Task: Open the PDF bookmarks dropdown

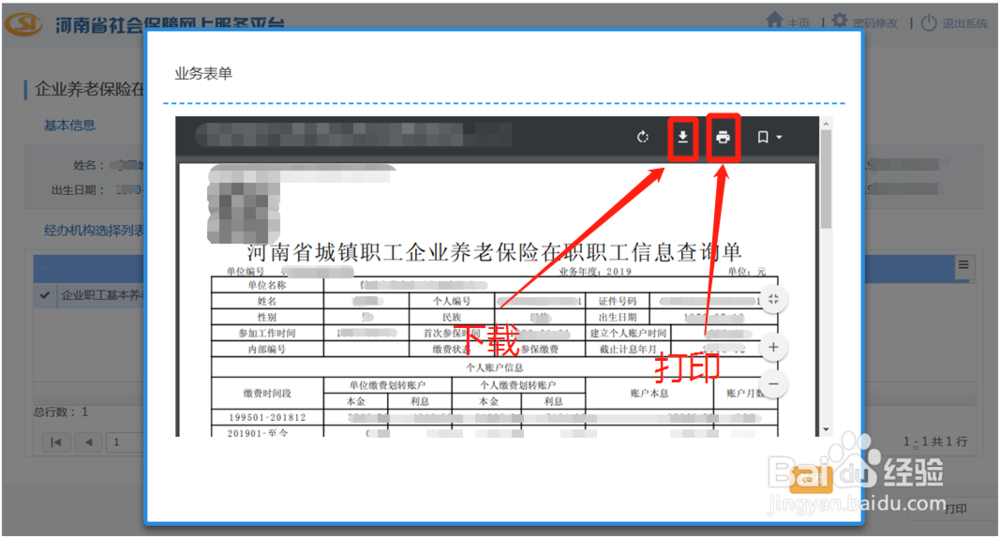Action: click(769, 137)
